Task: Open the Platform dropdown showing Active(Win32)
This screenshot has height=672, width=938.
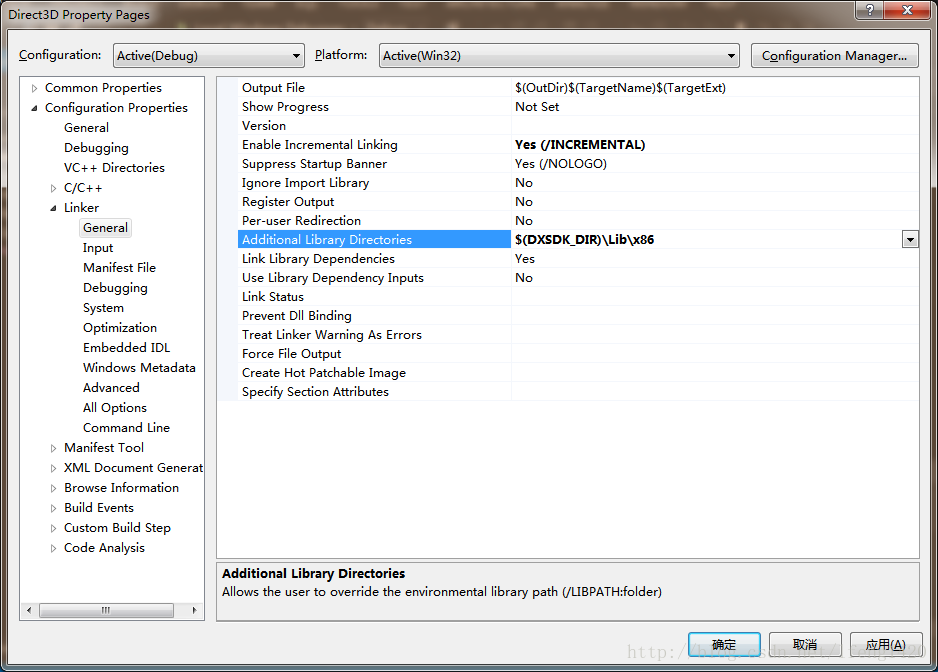Action: click(x=559, y=56)
